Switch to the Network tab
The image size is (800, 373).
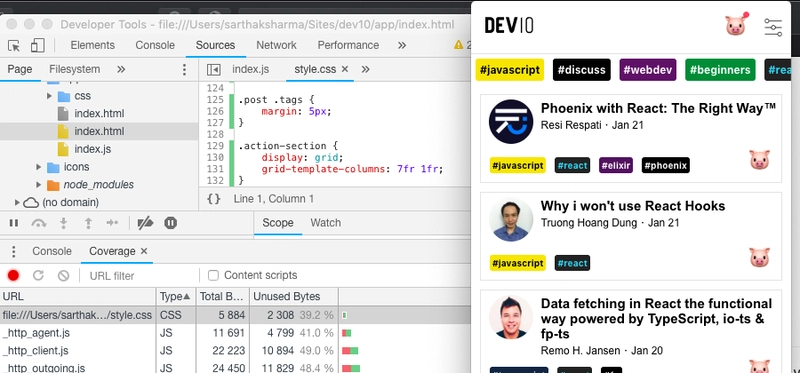click(276, 45)
